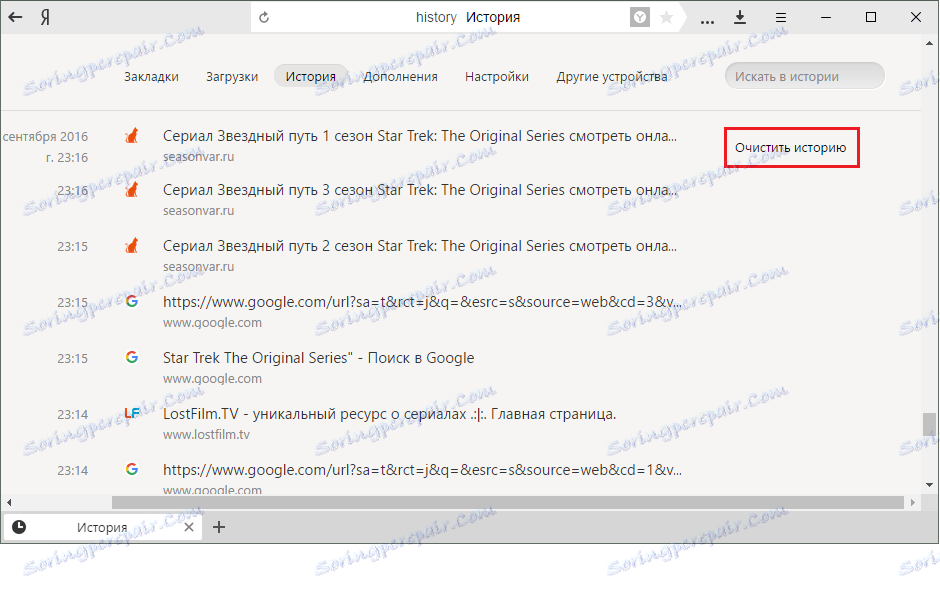This screenshot has height=591, width=940.
Task: Click www.lostfilm.tv domain text
Action: coord(206,435)
